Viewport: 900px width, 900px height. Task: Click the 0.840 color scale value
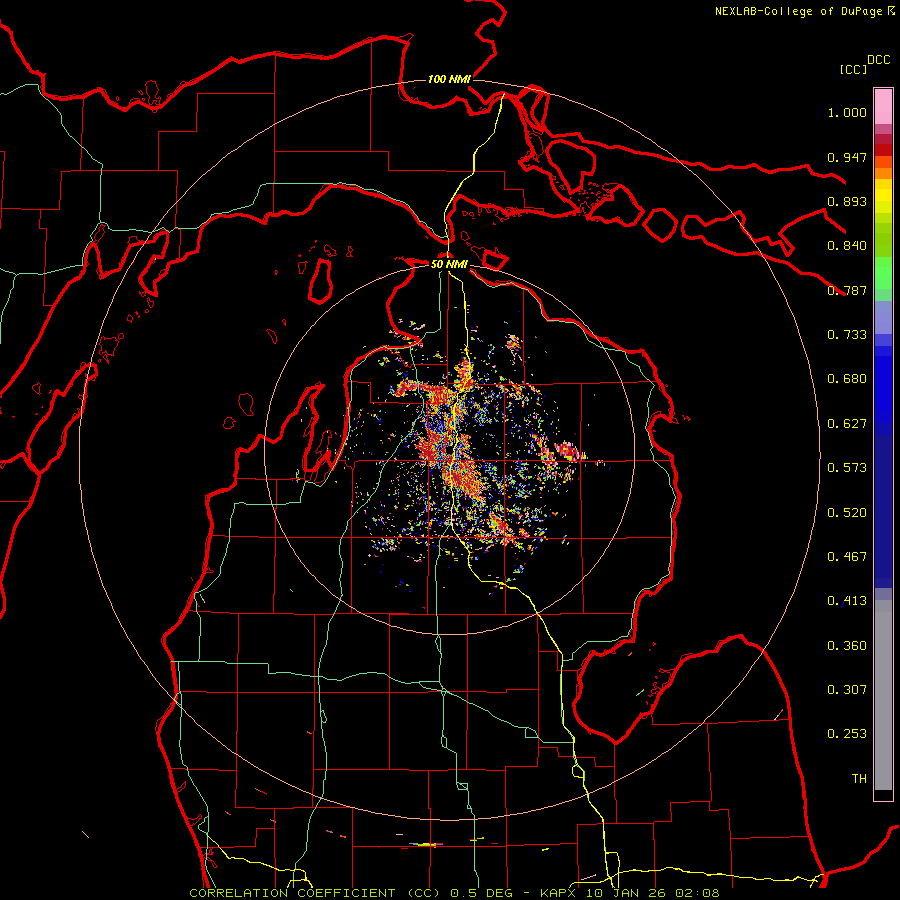tap(847, 246)
